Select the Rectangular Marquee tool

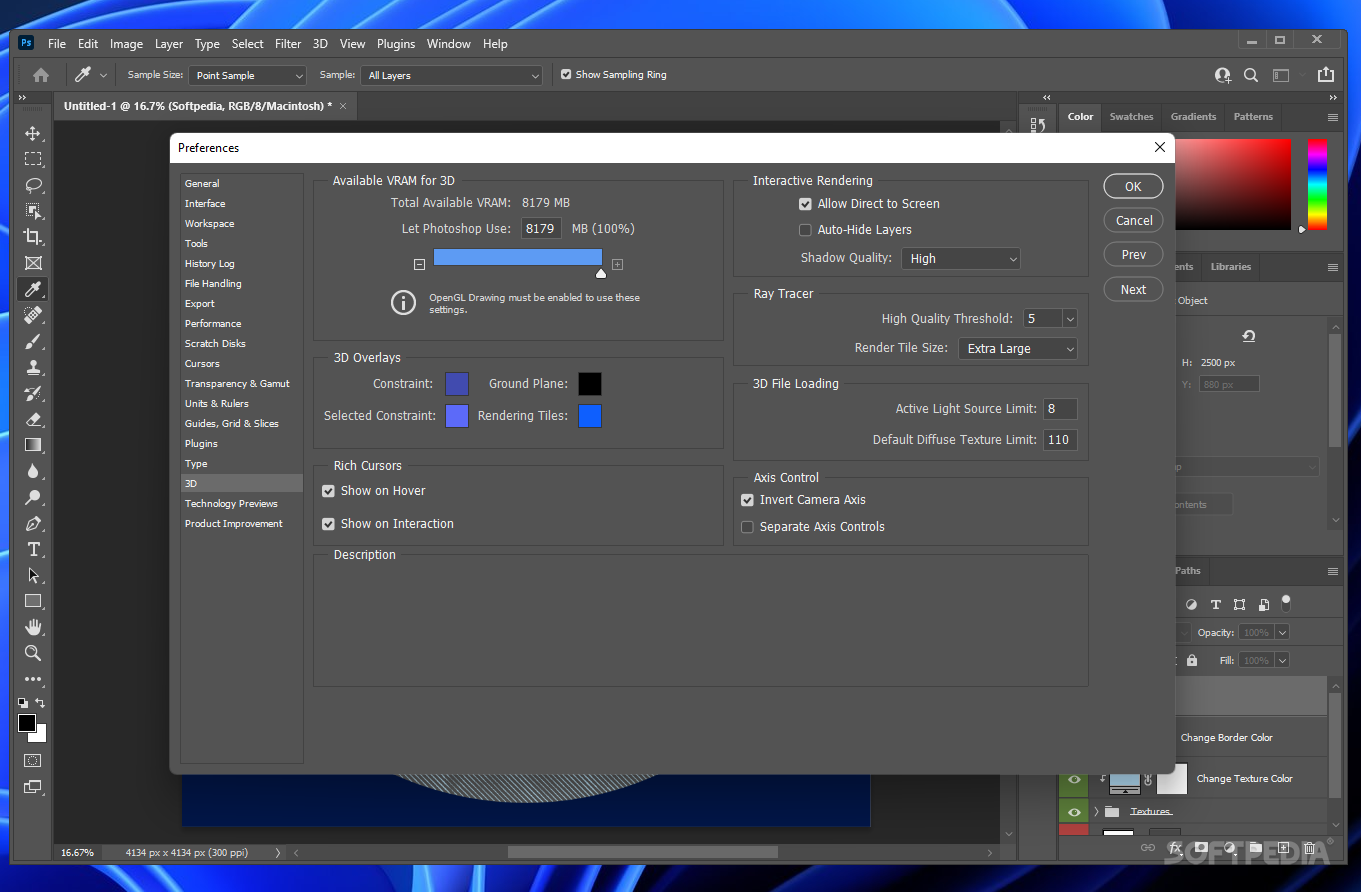33,159
